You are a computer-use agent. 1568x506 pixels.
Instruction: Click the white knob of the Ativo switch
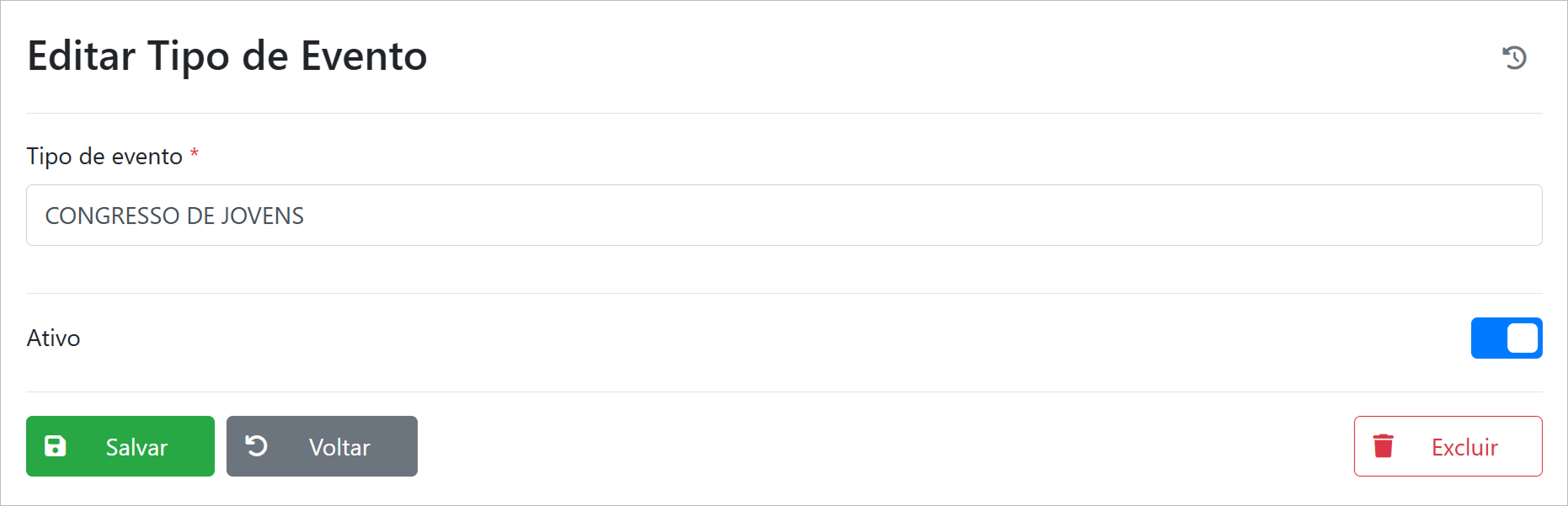(1522, 338)
